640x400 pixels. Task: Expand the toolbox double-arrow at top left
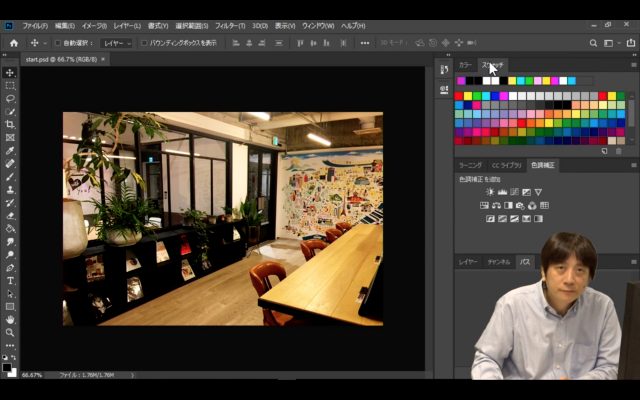(x=5, y=55)
